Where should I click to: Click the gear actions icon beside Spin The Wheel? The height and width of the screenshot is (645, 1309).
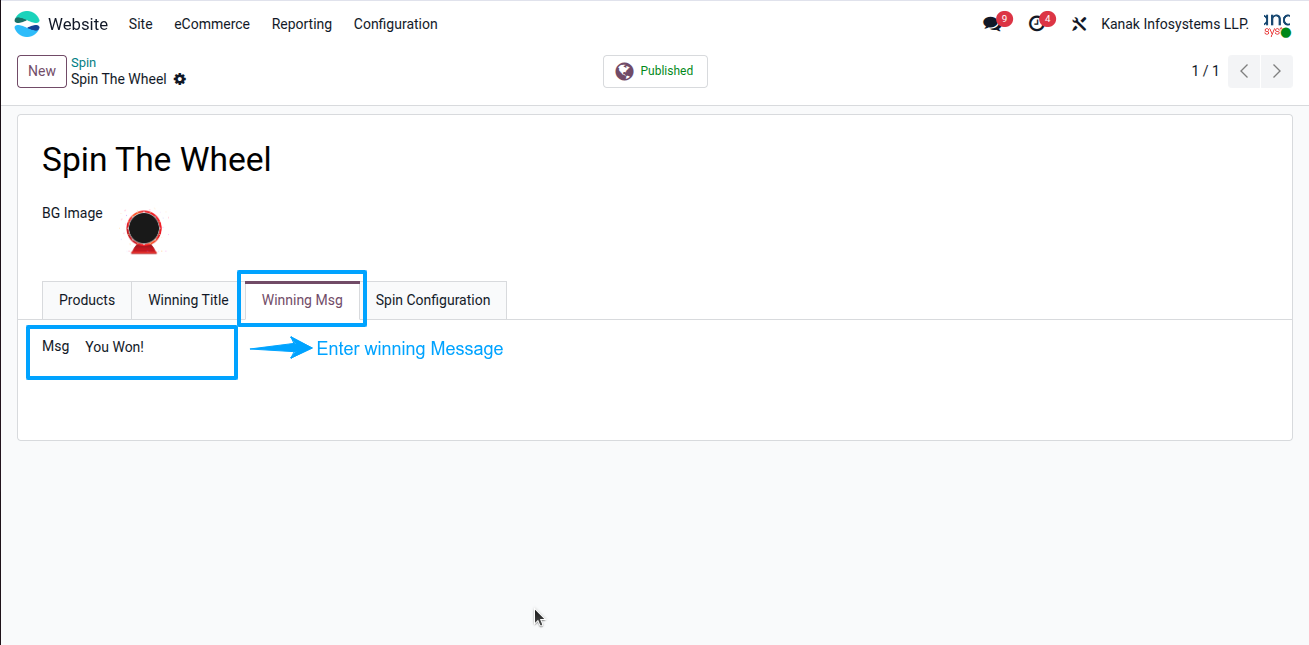tap(180, 79)
